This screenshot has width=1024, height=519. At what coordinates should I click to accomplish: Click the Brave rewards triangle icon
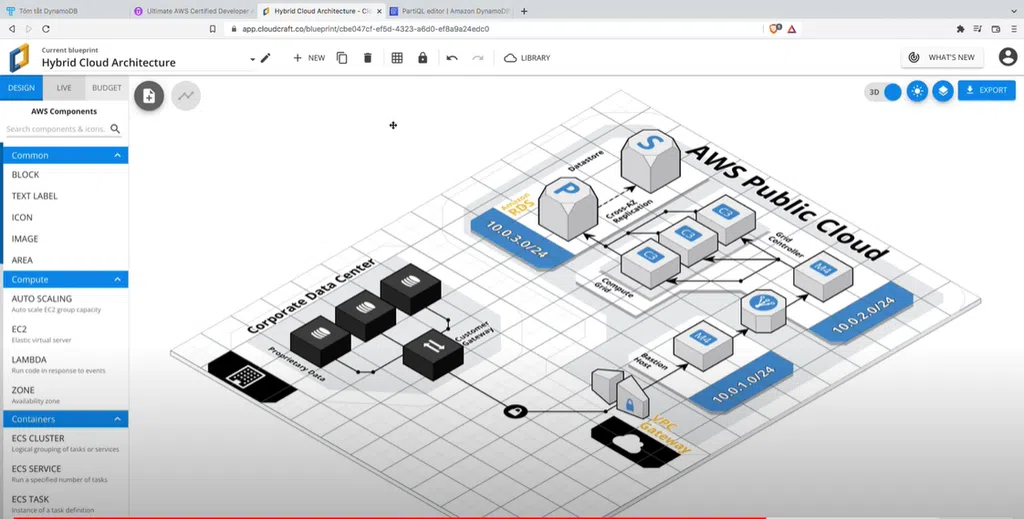click(792, 29)
